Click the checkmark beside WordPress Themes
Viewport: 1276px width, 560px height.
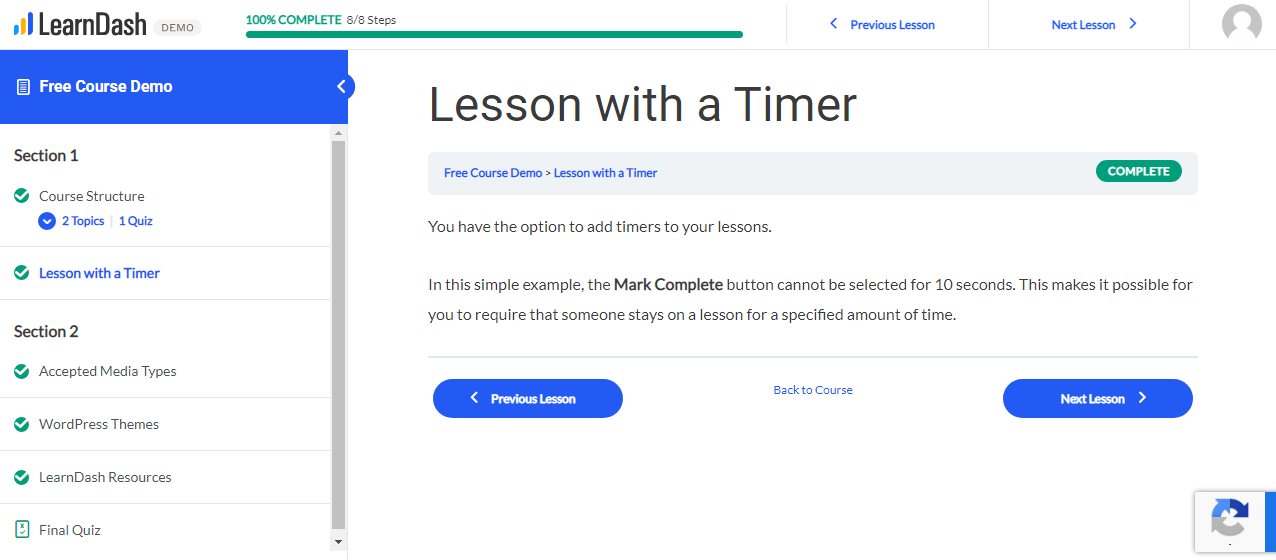(22, 424)
